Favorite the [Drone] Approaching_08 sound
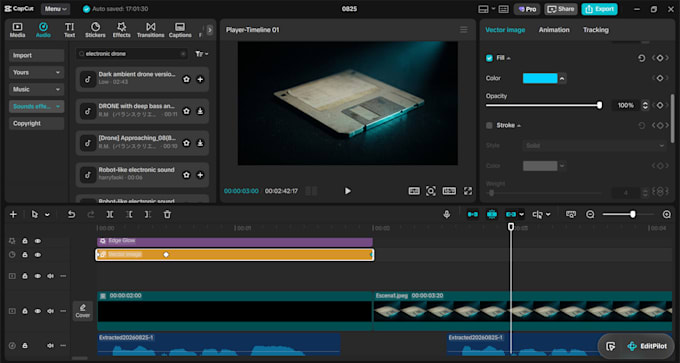This screenshot has width=680, height=363. 186,143
